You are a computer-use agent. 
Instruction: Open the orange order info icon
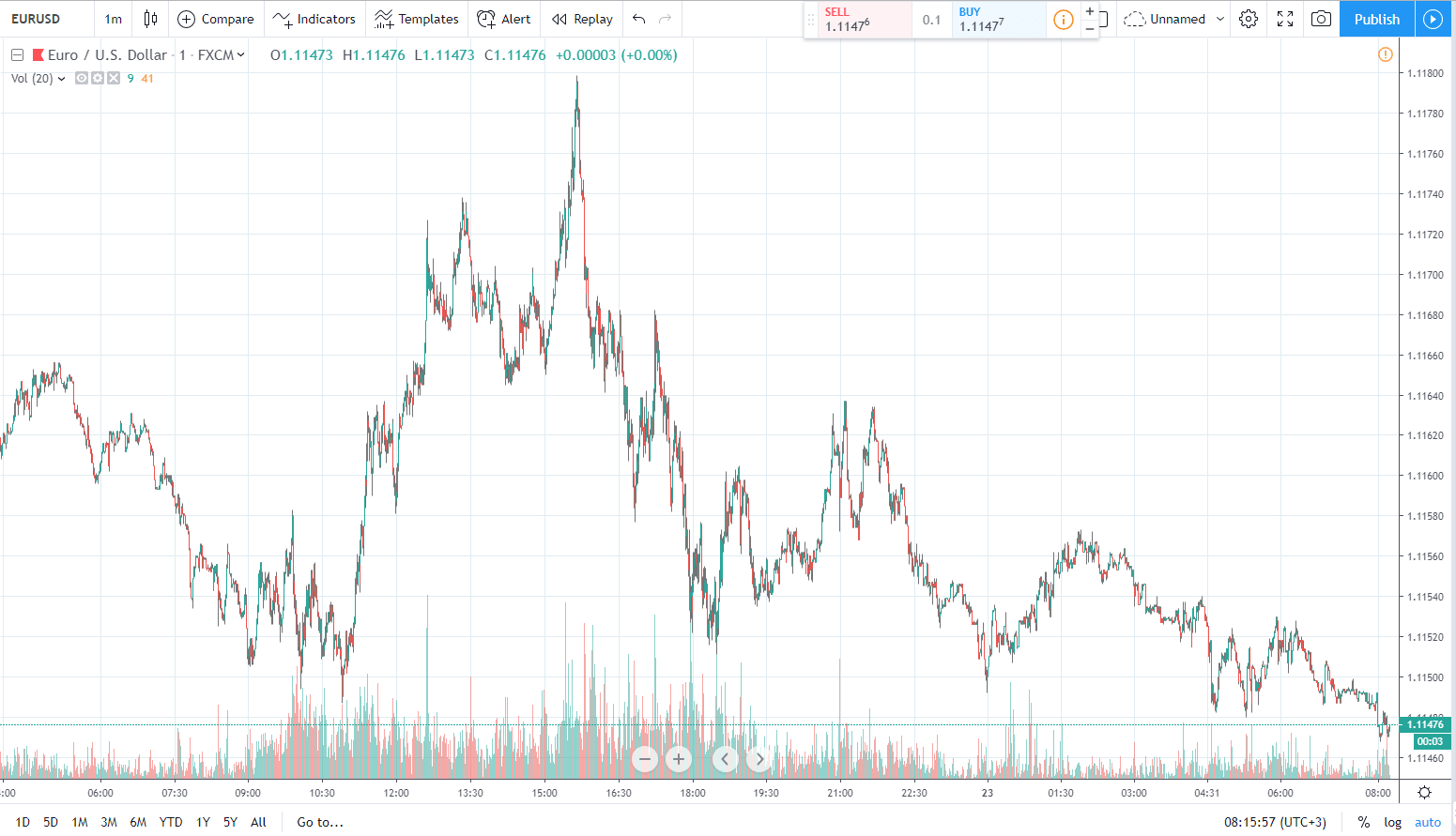(x=1063, y=20)
